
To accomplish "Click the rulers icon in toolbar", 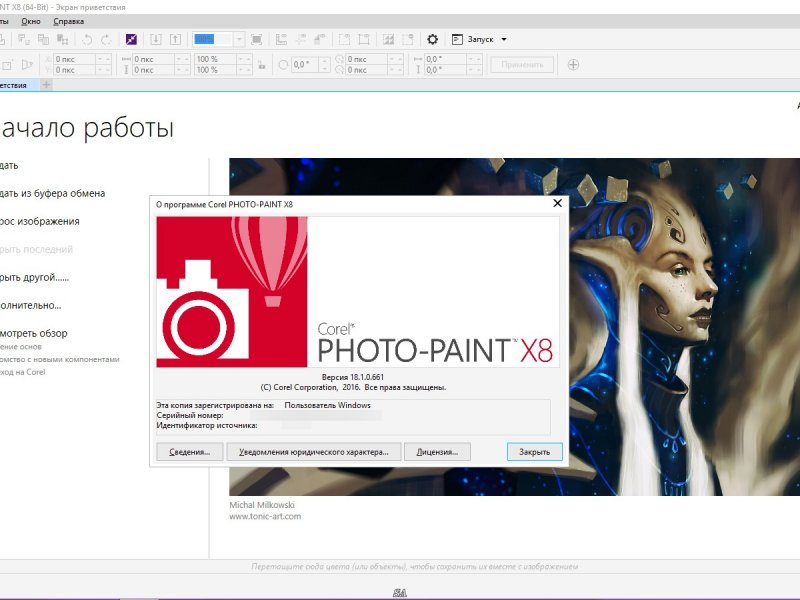I will 281,39.
